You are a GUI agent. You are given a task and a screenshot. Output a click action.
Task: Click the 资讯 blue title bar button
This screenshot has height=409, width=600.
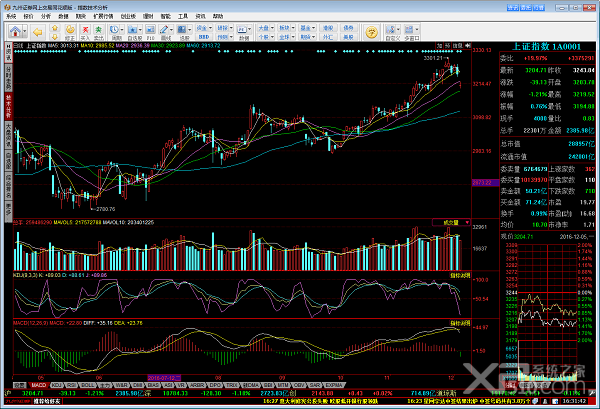pos(513,7)
